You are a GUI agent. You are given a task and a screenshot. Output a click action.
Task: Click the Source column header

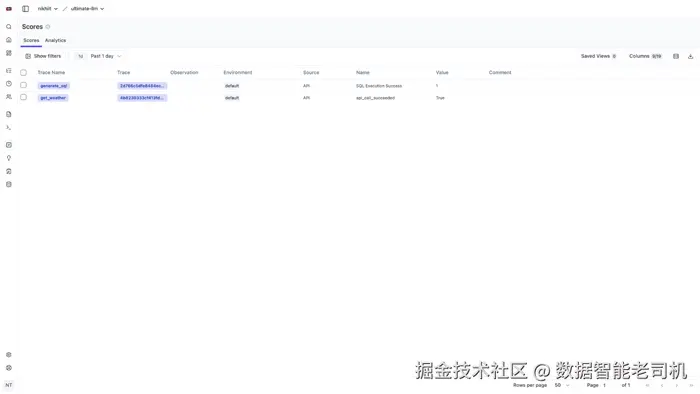point(311,72)
